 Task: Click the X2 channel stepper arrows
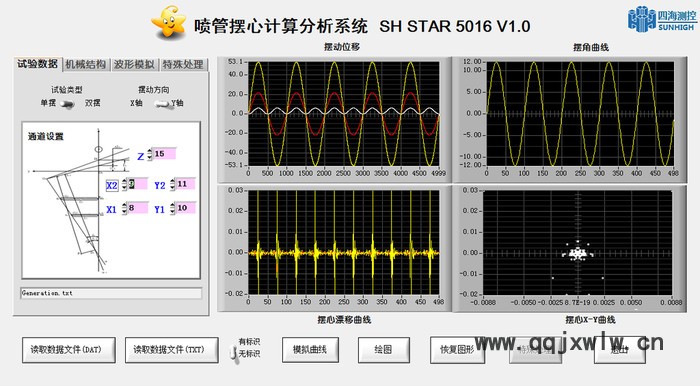pyautogui.click(x=125, y=185)
